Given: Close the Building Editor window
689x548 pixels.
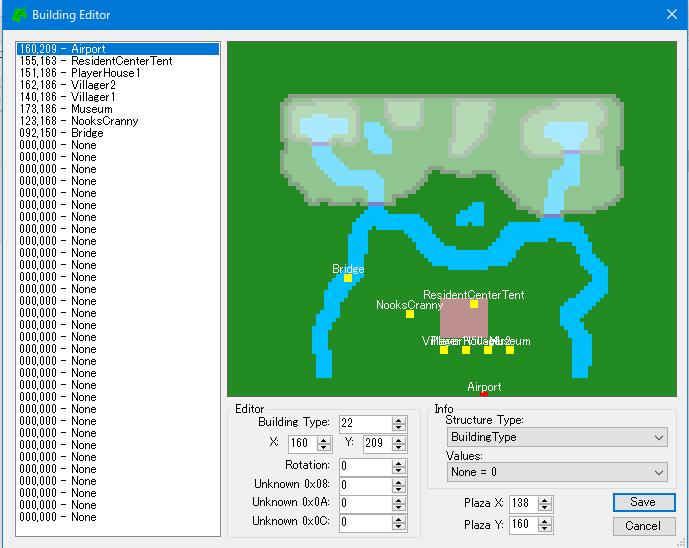Looking at the screenshot, I should (671, 14).
